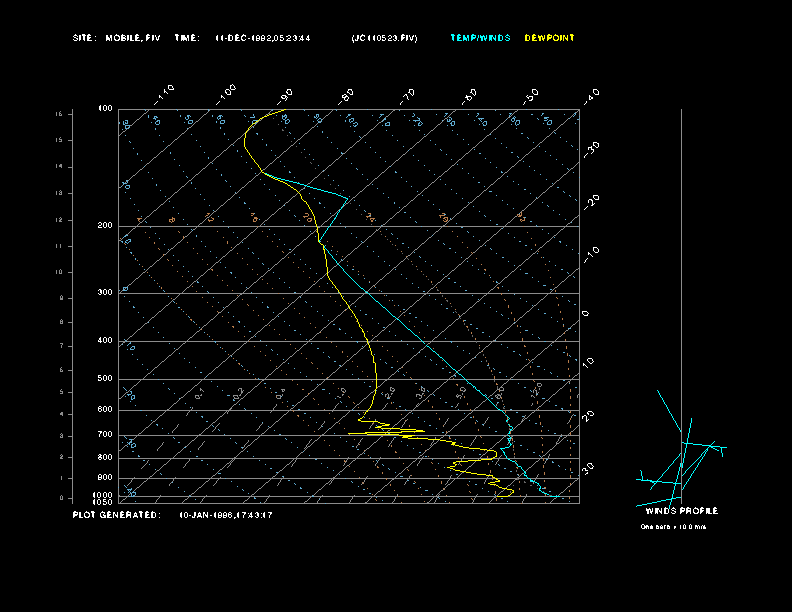This screenshot has width=792, height=612.
Task: Click the -40 temperature axis label
Action: 592,96
